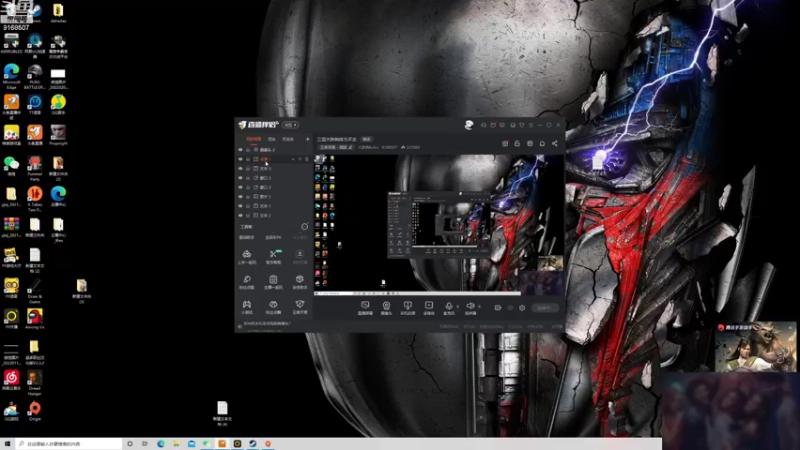Click the WeChat desktop shortcut
The image size is (800, 450).
[x=11, y=166]
